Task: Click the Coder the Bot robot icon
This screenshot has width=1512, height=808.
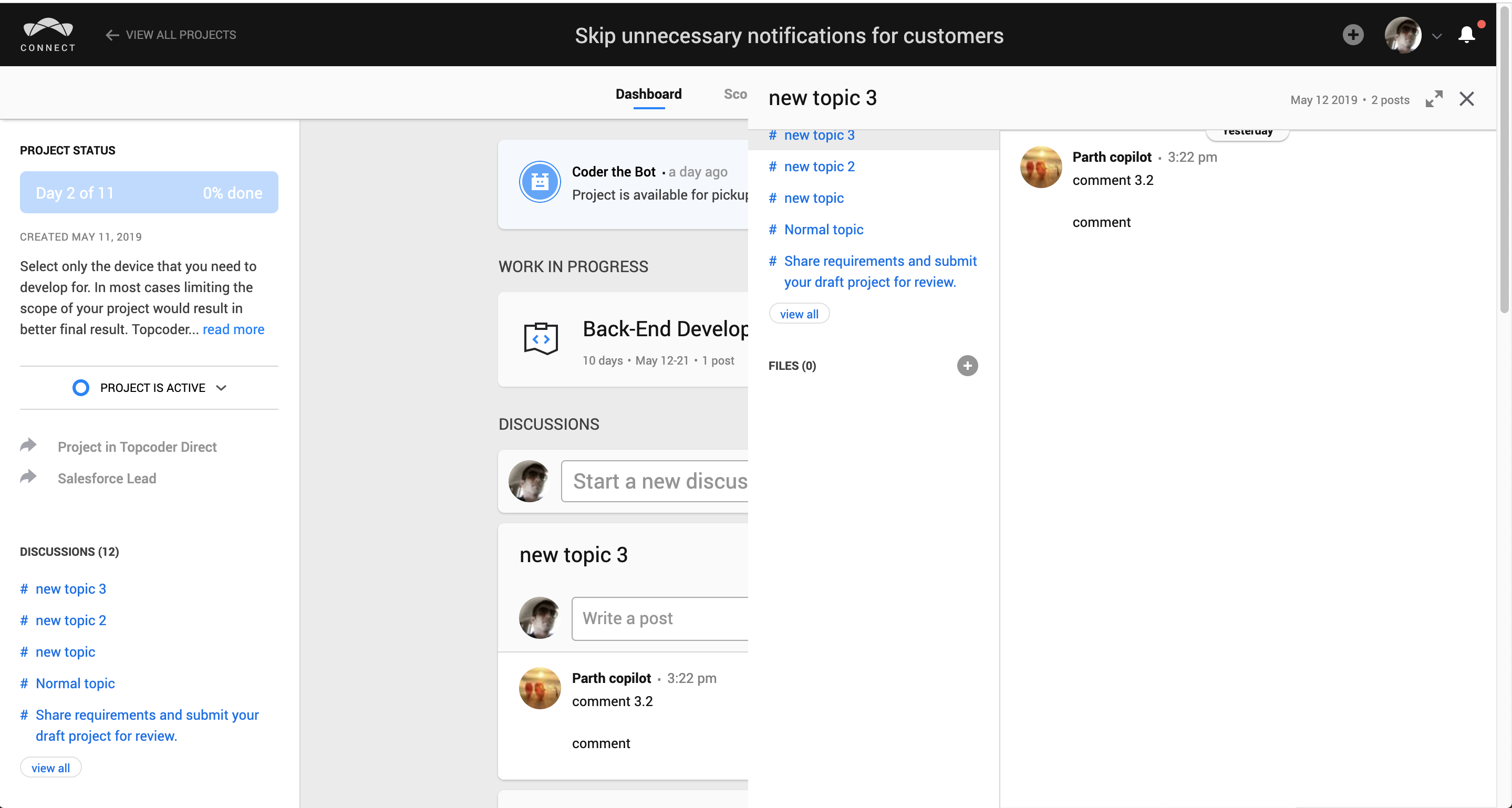Action: click(x=540, y=182)
